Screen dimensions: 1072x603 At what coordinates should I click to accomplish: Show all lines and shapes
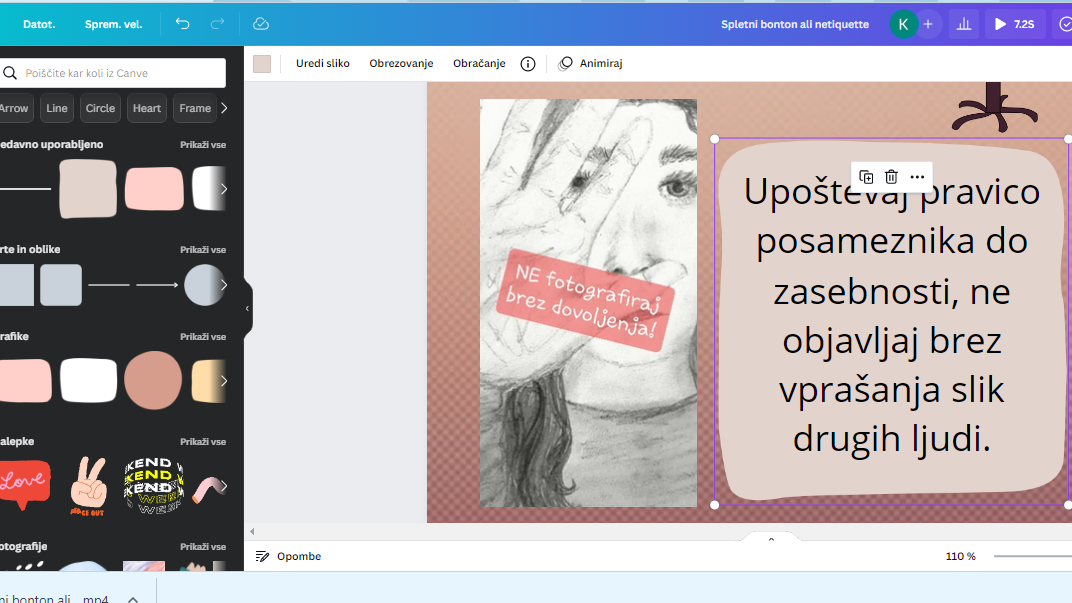pos(203,250)
